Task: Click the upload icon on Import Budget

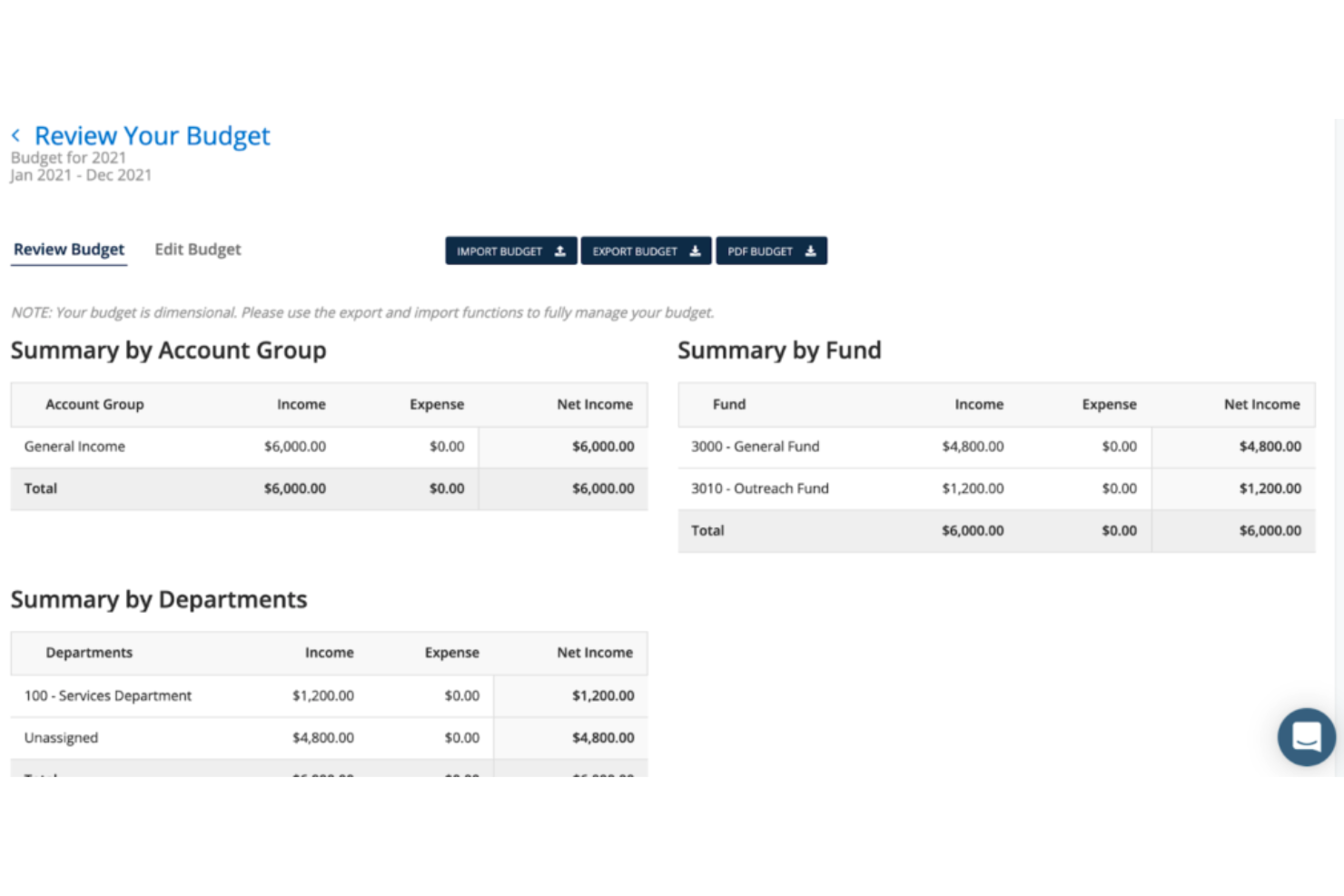Action: point(561,251)
